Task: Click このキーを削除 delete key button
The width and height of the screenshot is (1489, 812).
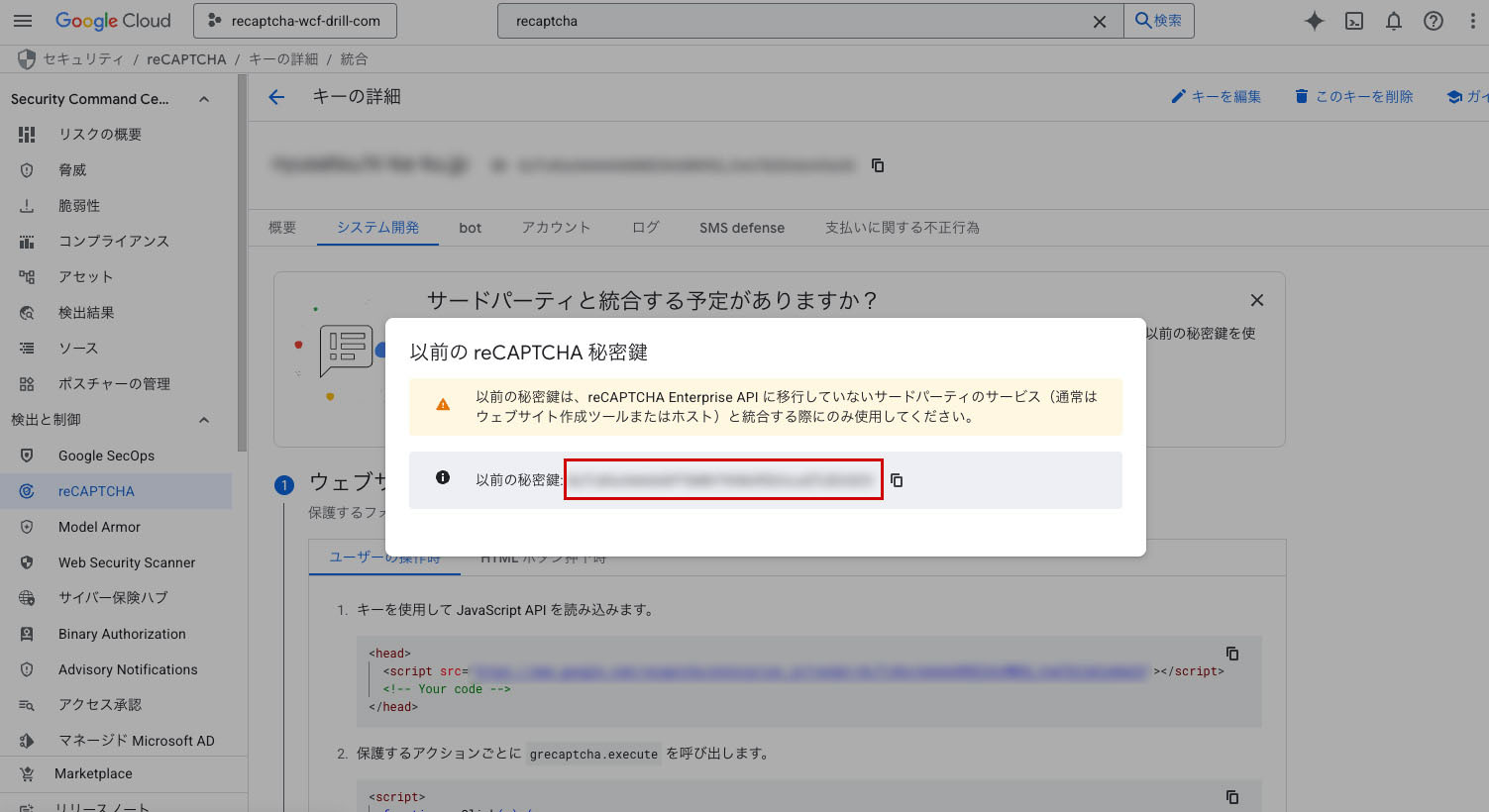Action: pos(1353,97)
